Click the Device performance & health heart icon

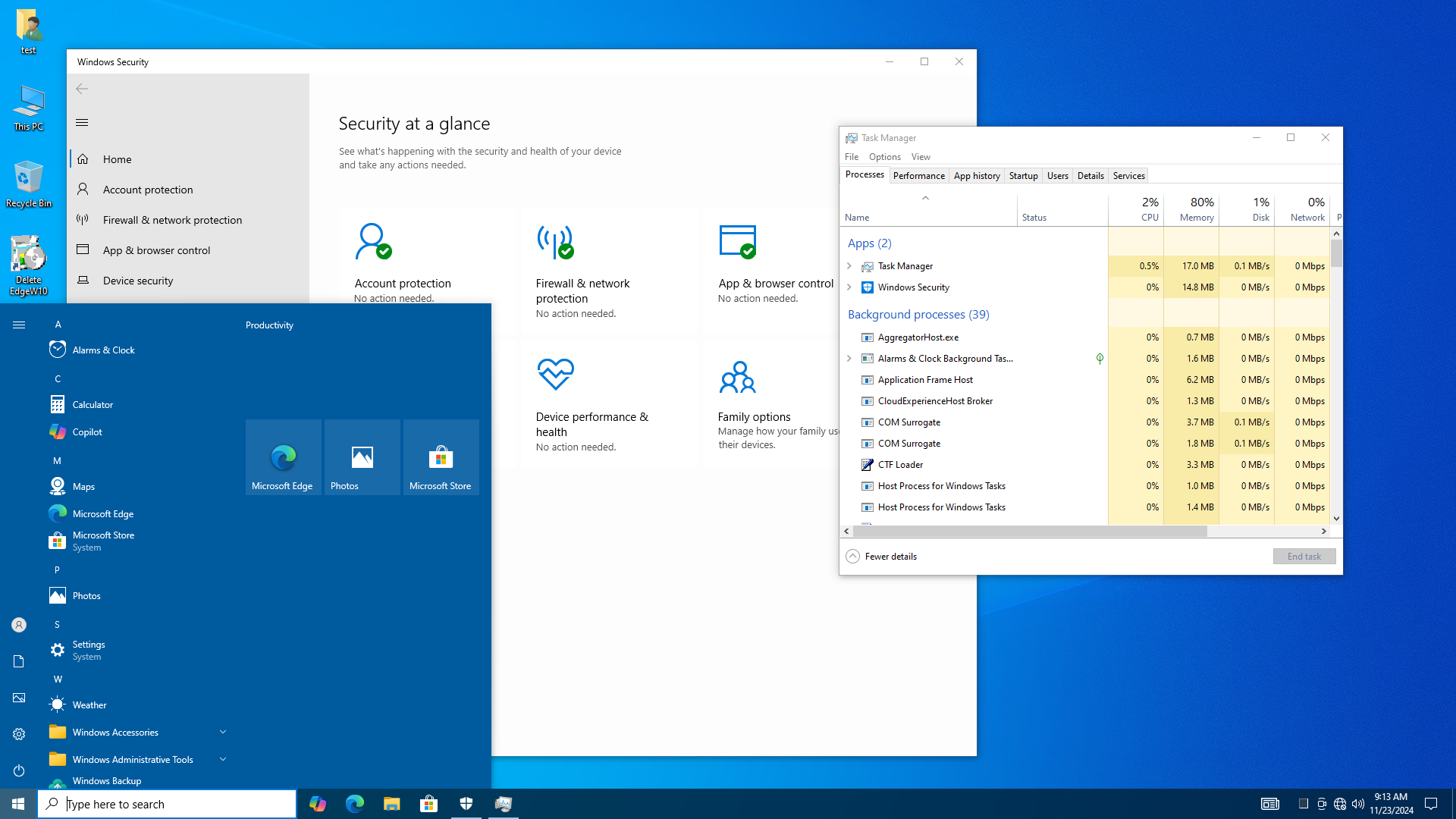pyautogui.click(x=555, y=375)
